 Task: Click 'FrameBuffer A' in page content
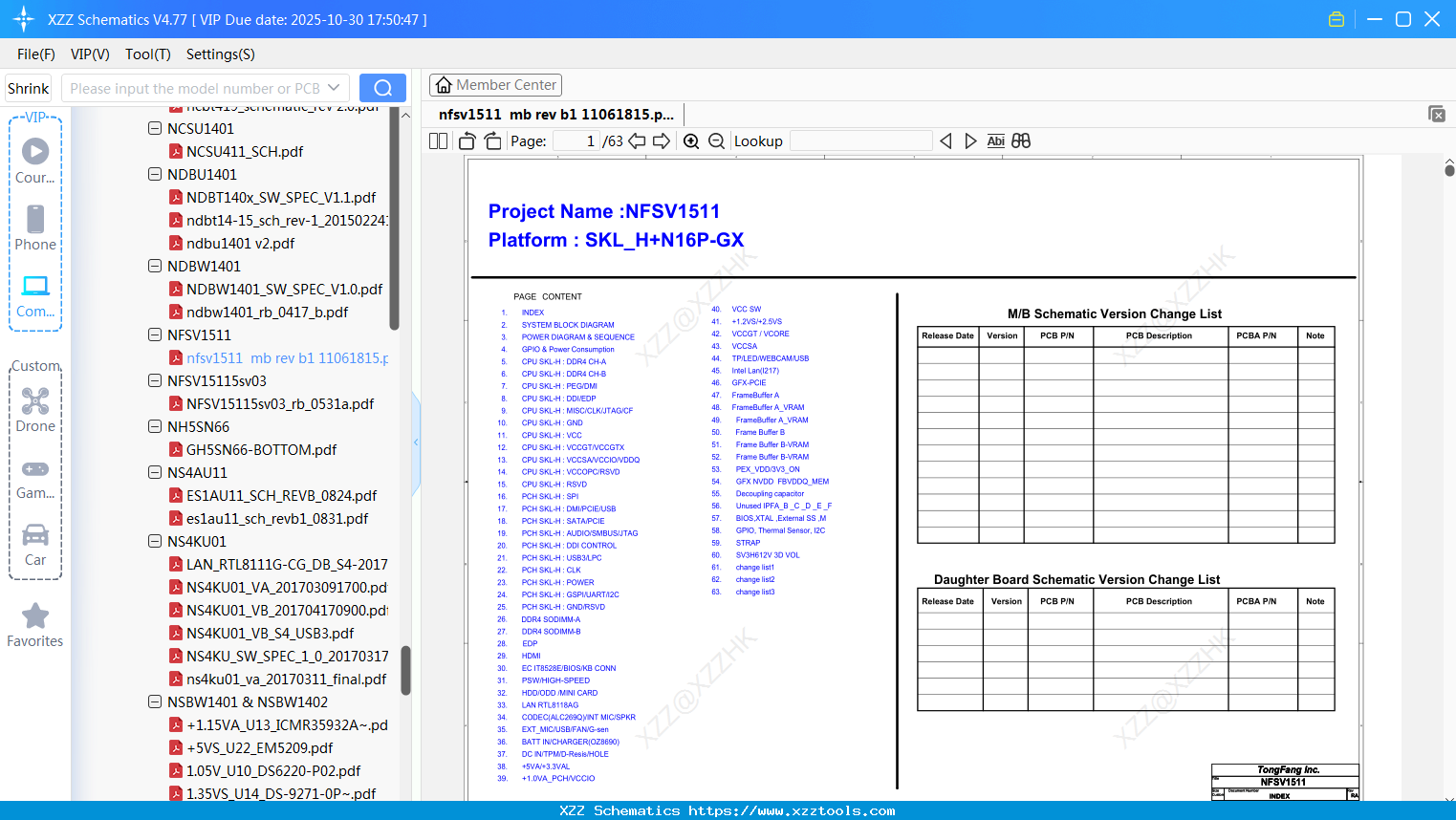coord(755,395)
